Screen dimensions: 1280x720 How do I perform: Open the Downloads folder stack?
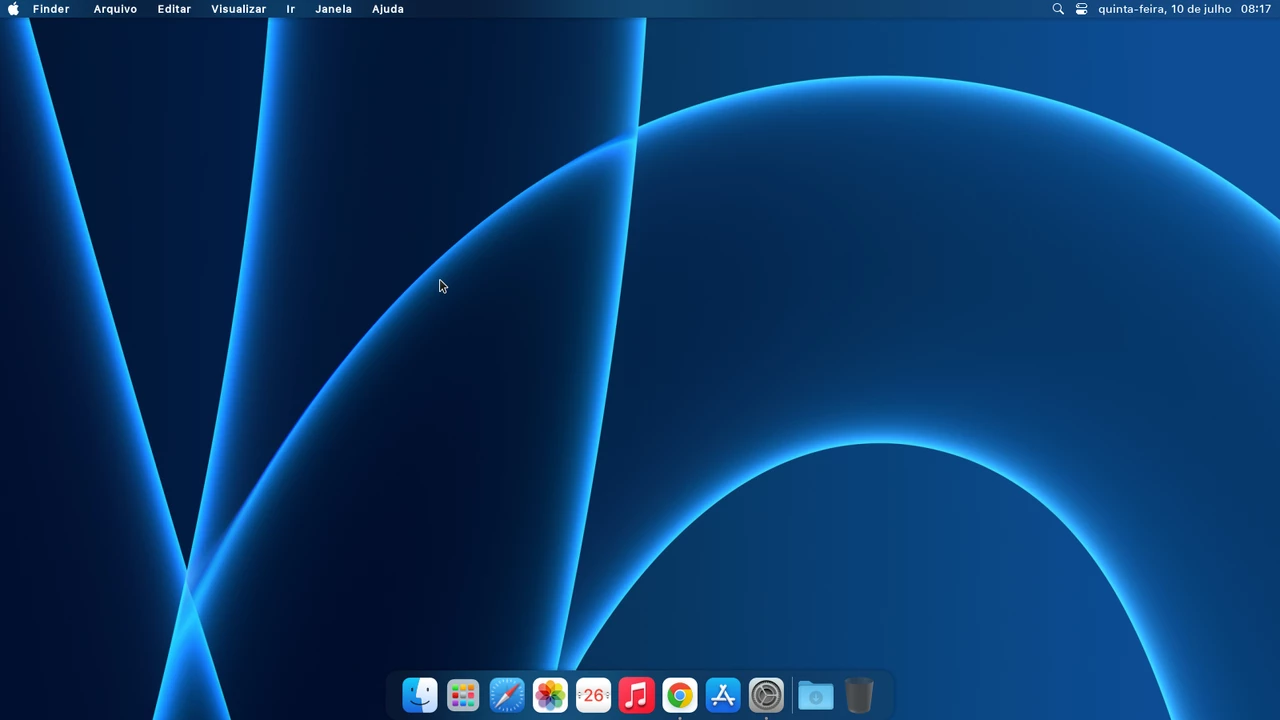click(x=815, y=695)
